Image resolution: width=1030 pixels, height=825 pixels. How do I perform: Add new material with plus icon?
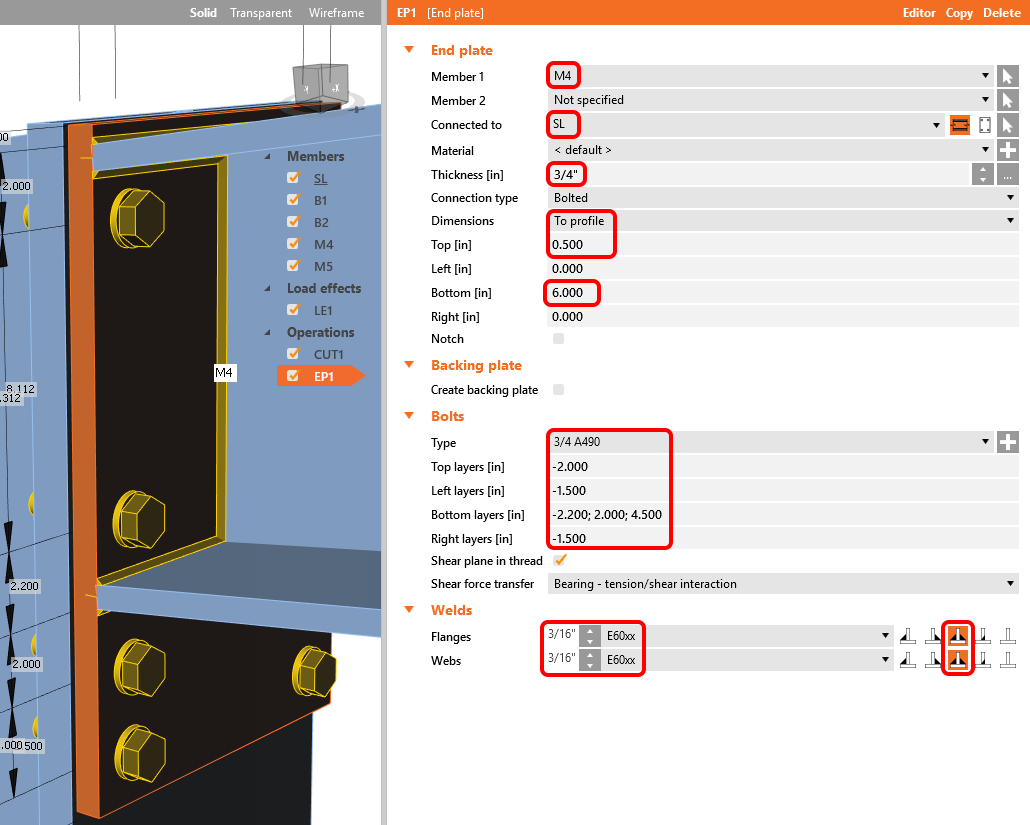(x=1008, y=150)
